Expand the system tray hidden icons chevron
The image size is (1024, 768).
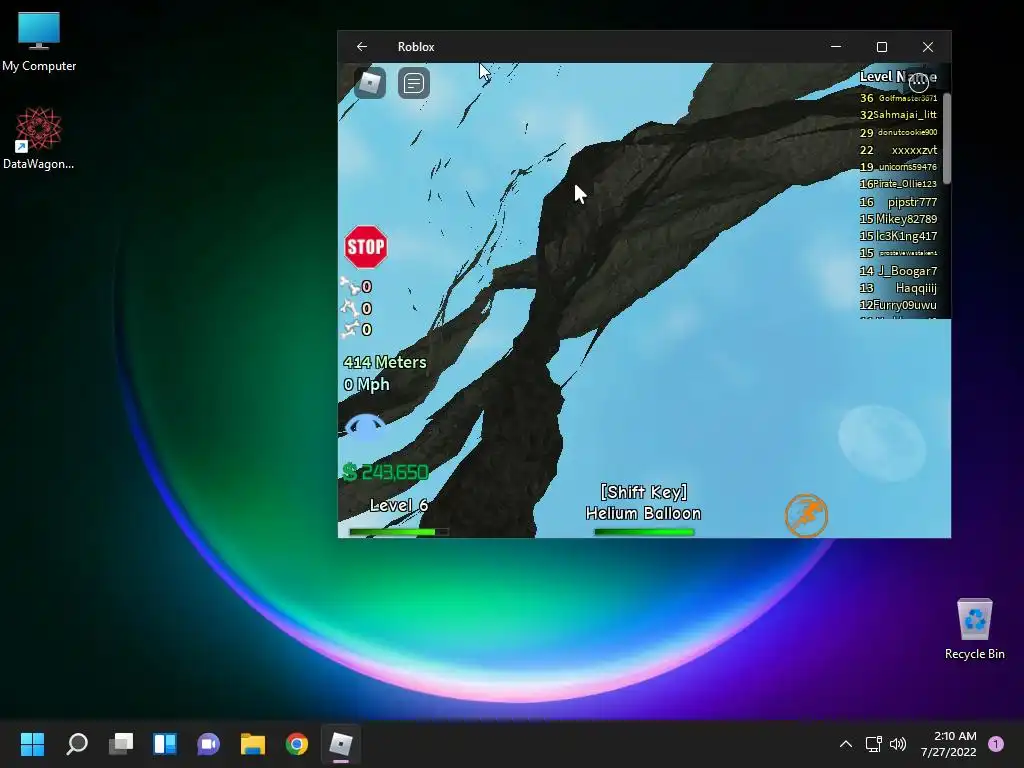coord(846,744)
